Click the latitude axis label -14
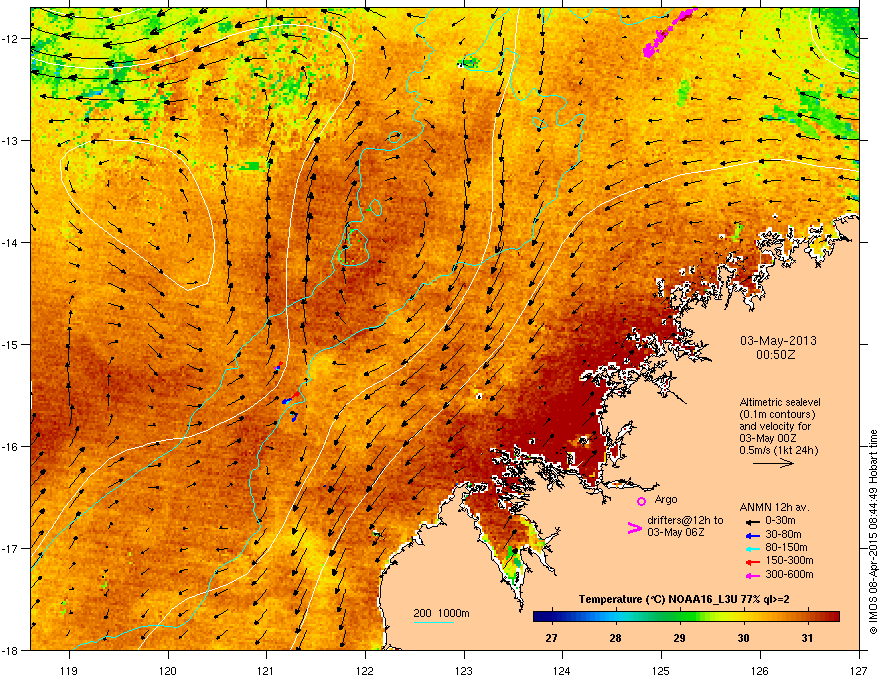Image resolution: width=880 pixels, height=680 pixels. coord(10,242)
